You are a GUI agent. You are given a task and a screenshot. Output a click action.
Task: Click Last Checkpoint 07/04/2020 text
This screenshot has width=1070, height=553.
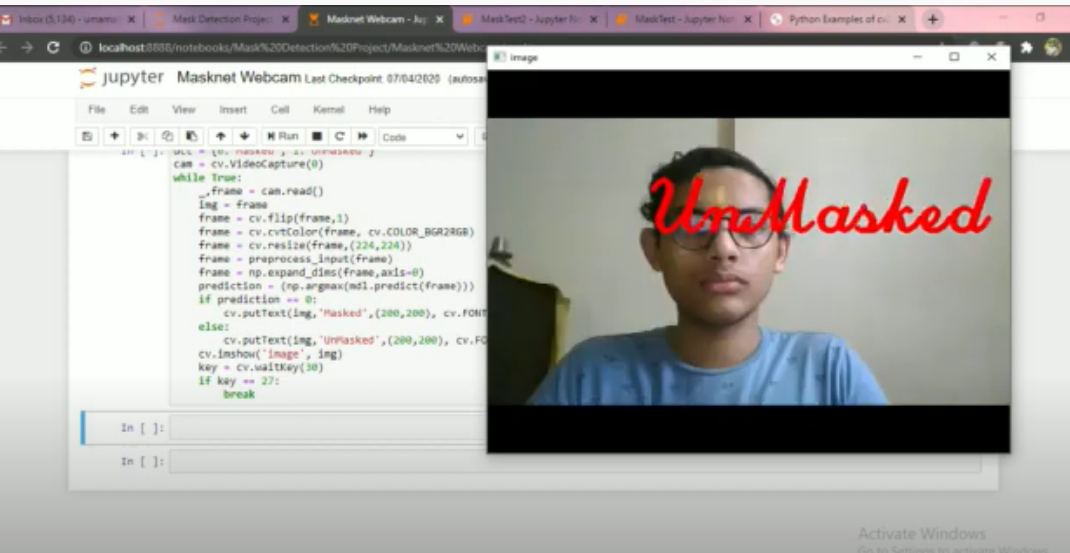pyautogui.click(x=372, y=79)
